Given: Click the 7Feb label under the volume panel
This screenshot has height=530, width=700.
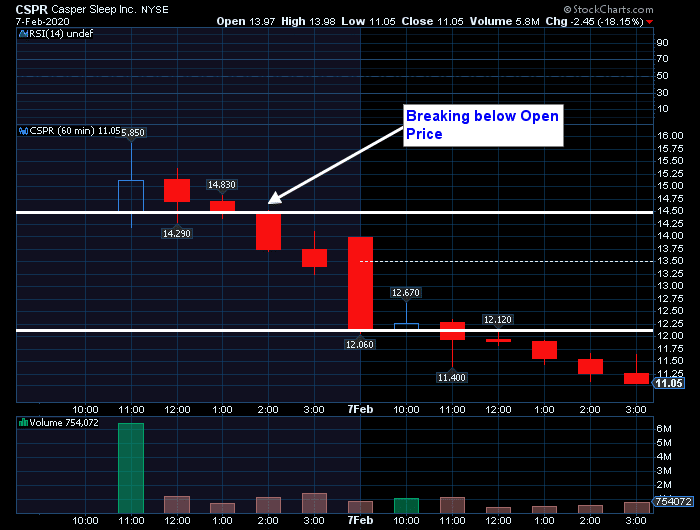Looking at the screenshot, I should (360, 520).
